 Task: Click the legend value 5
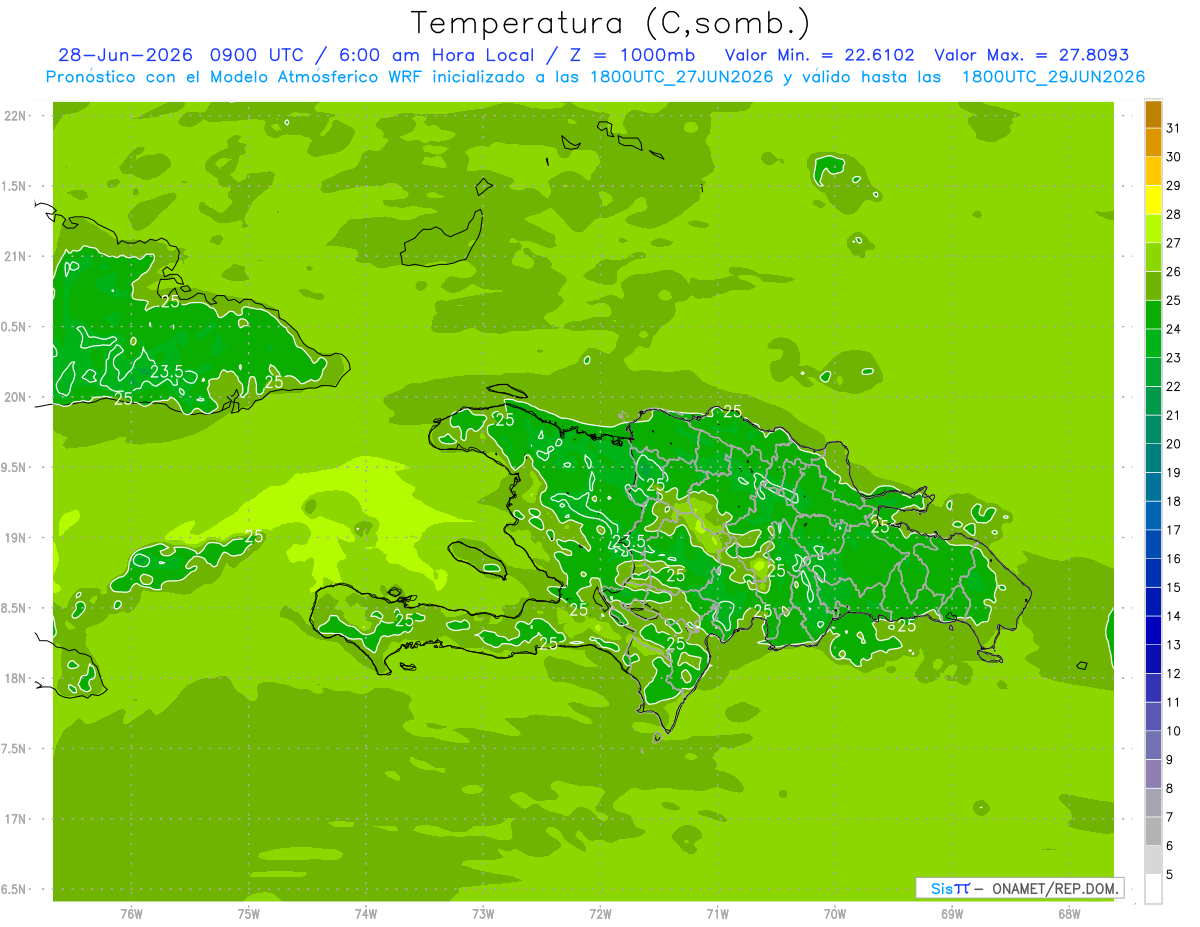[1170, 875]
